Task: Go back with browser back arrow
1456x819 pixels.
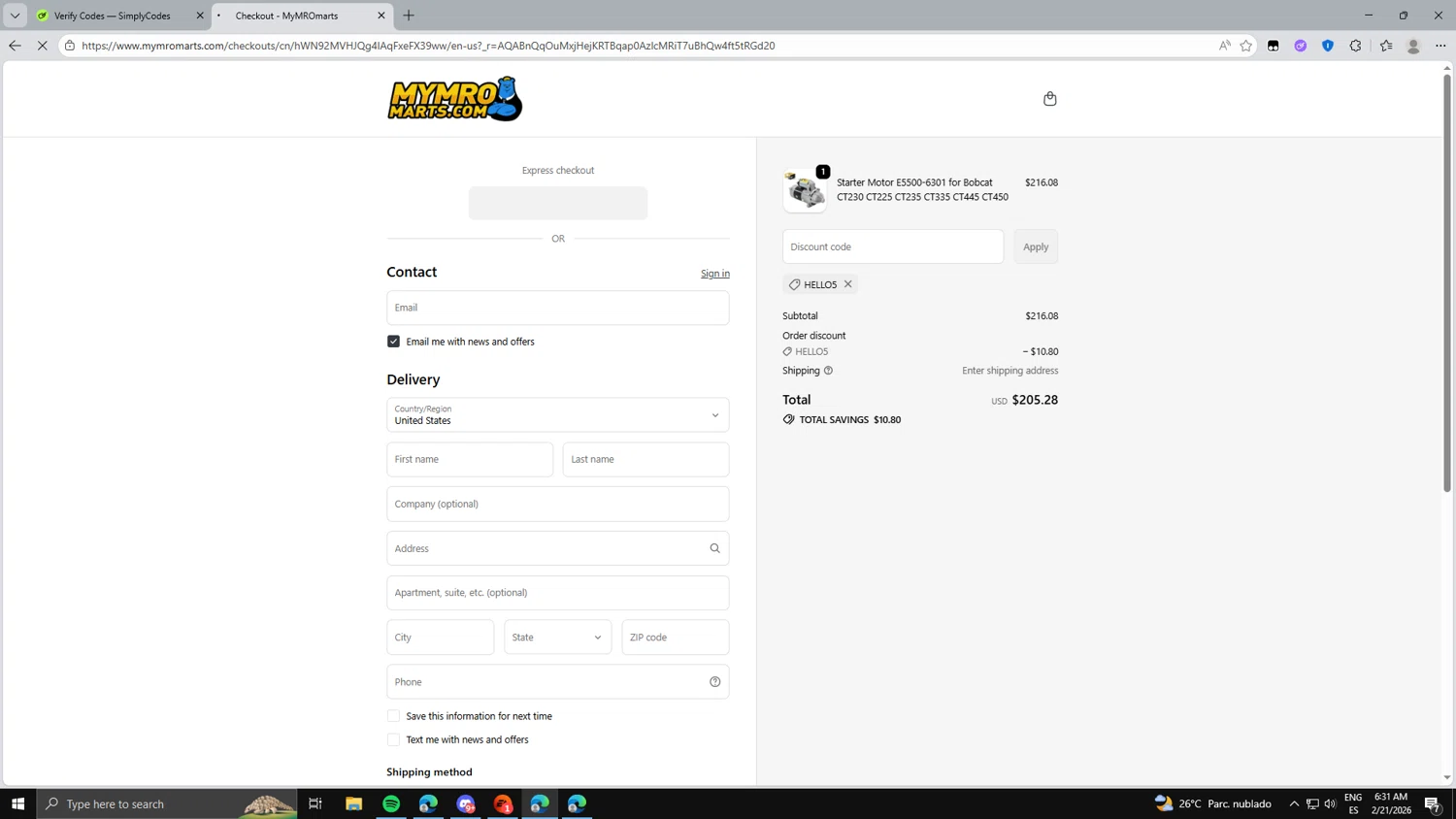Action: [x=15, y=46]
